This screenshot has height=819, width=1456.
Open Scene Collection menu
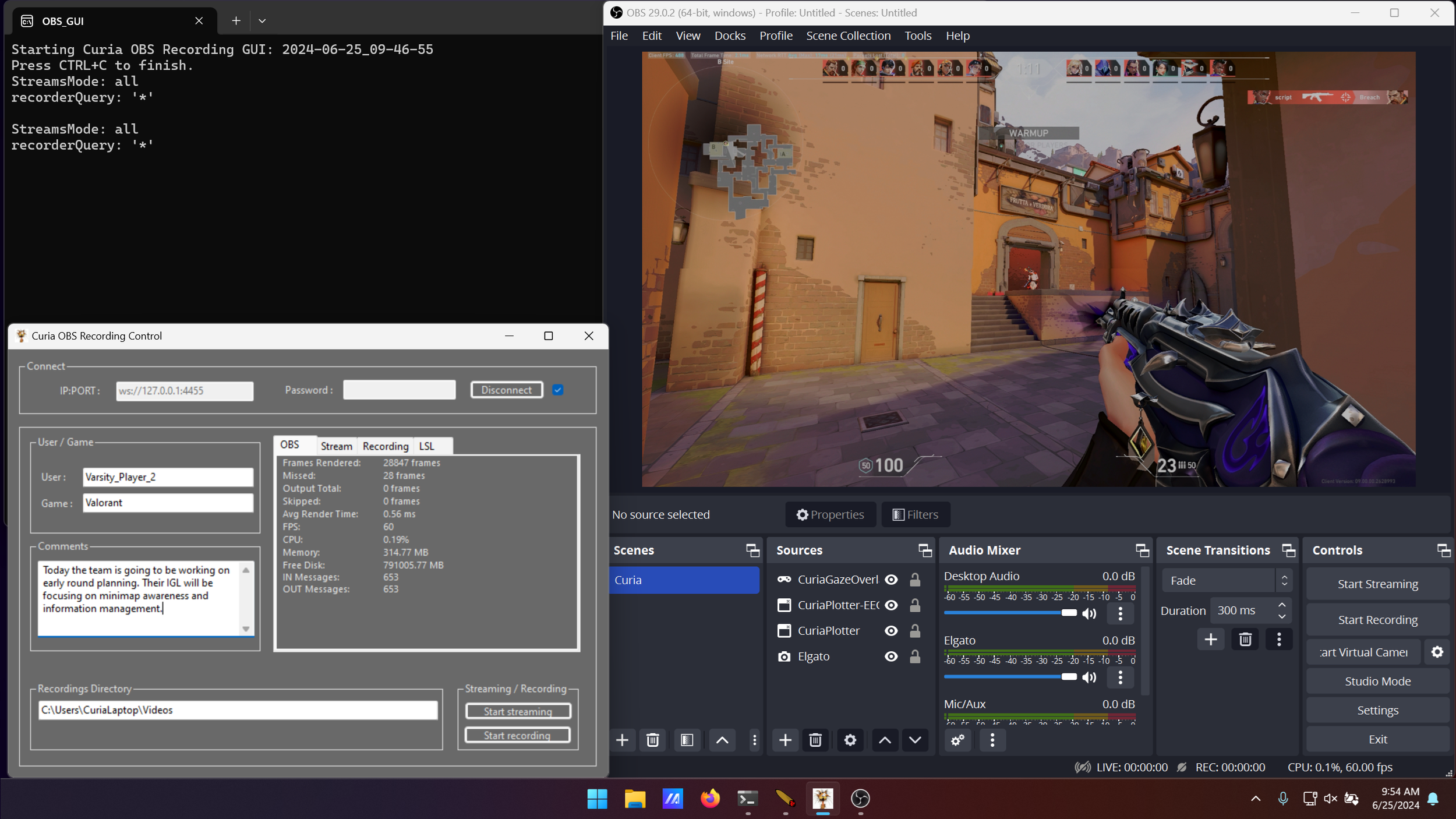848,36
